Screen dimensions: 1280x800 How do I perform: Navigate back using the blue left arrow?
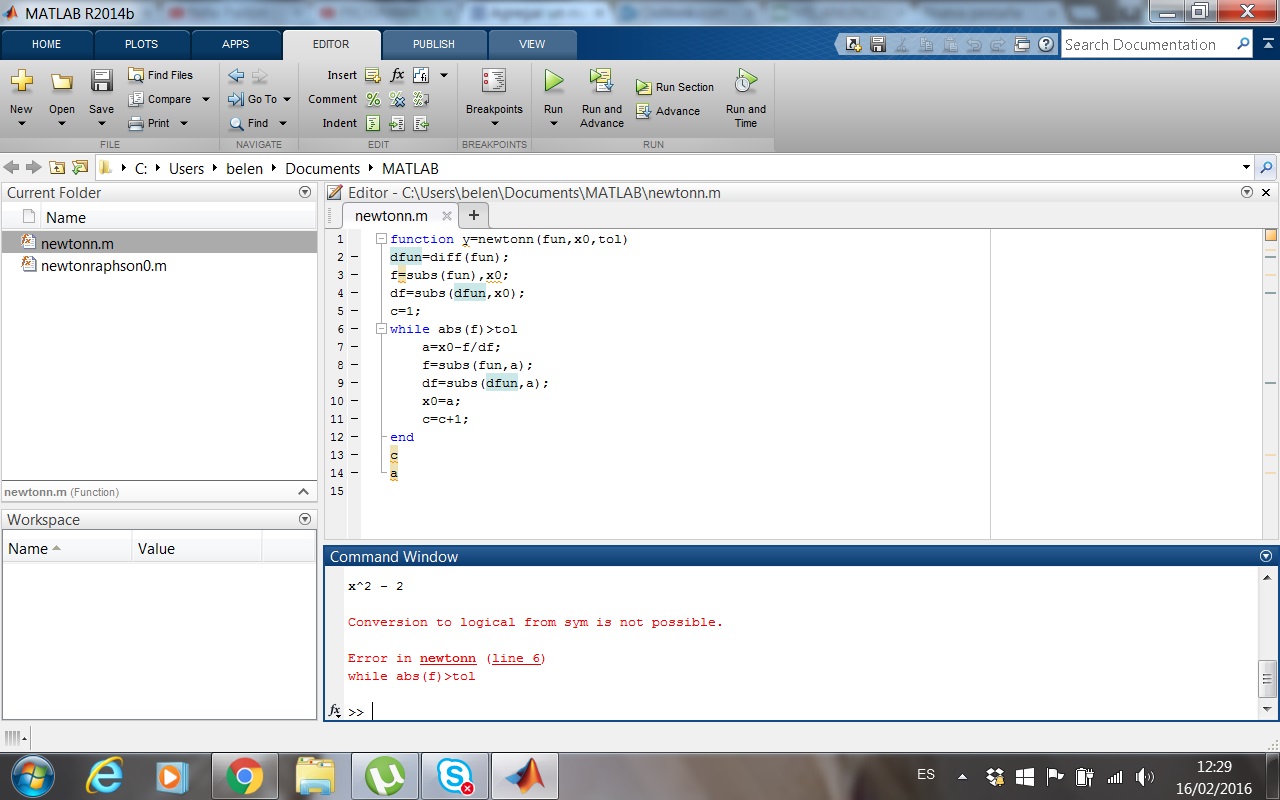tap(236, 75)
